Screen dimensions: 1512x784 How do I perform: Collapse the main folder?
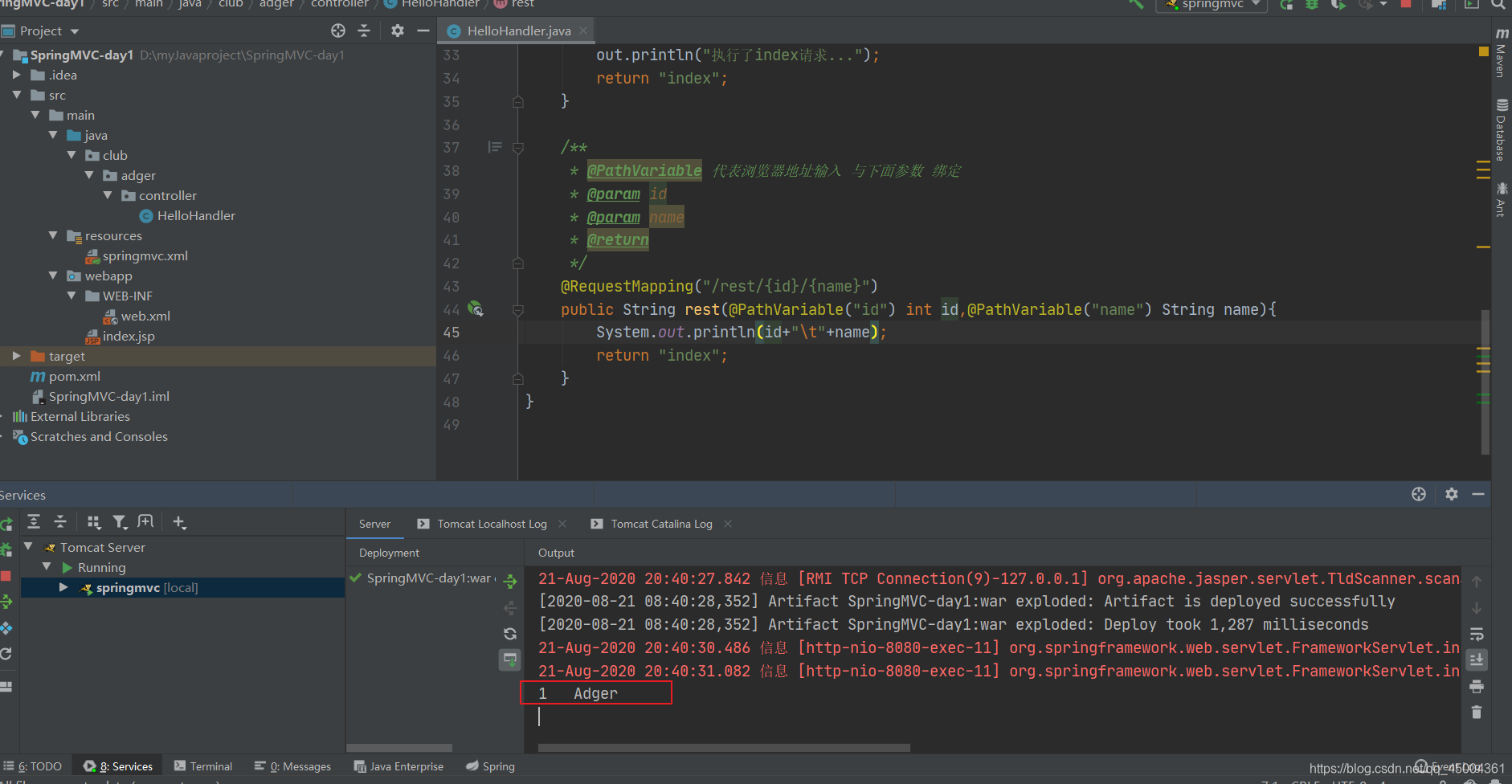click(x=35, y=115)
